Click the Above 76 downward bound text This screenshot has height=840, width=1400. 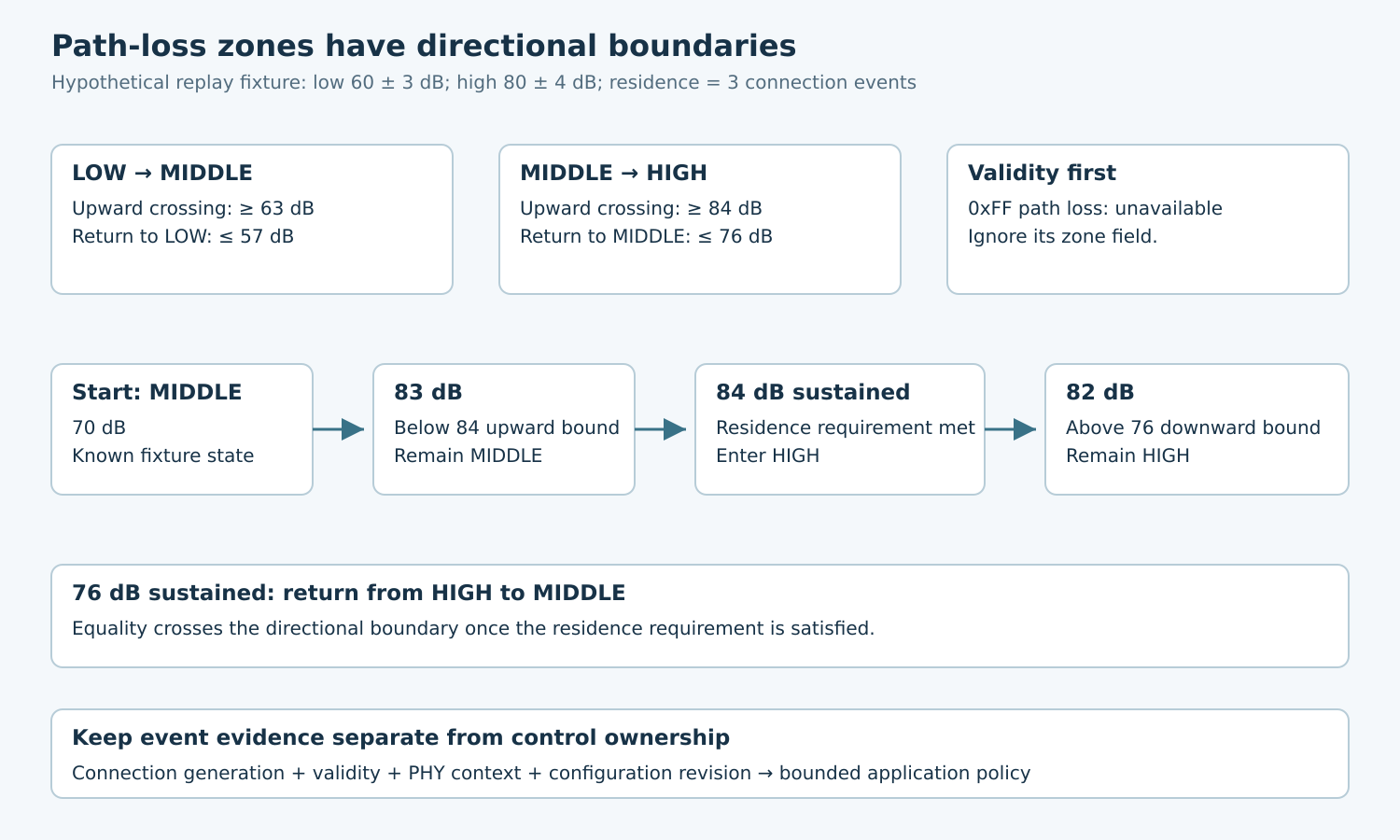(1193, 427)
